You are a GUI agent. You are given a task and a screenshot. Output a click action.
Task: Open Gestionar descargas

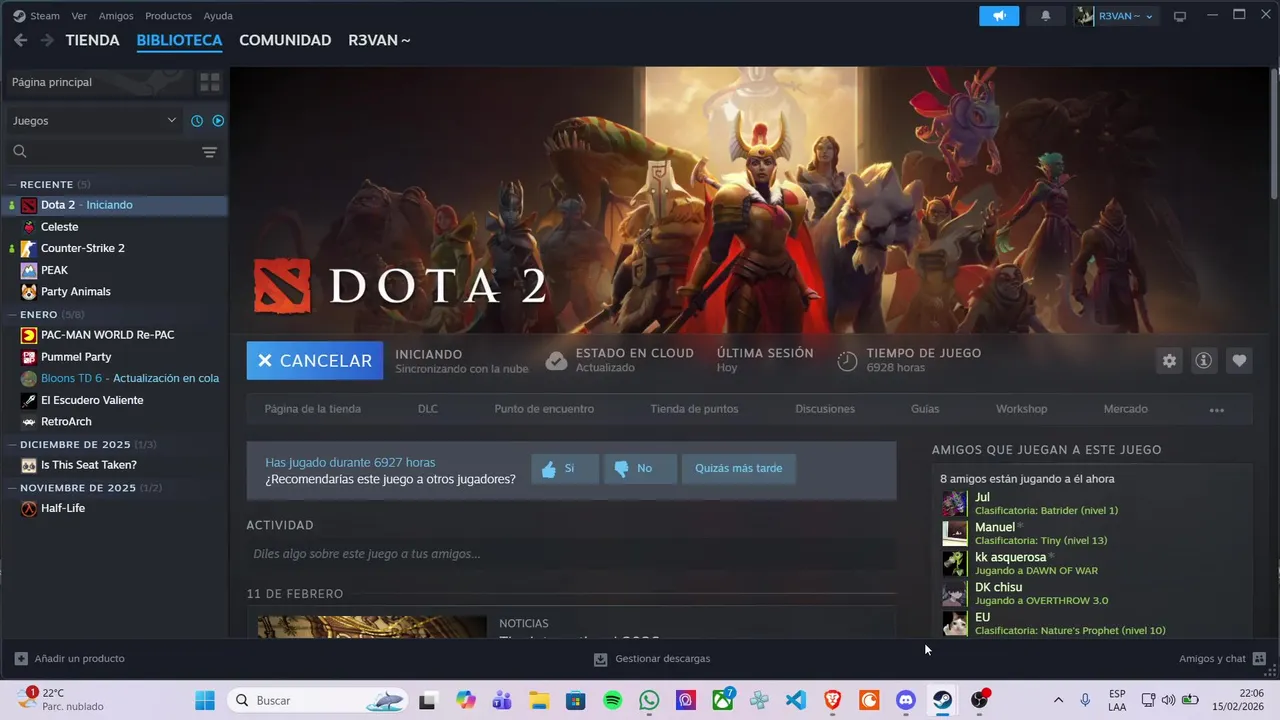[652, 659]
